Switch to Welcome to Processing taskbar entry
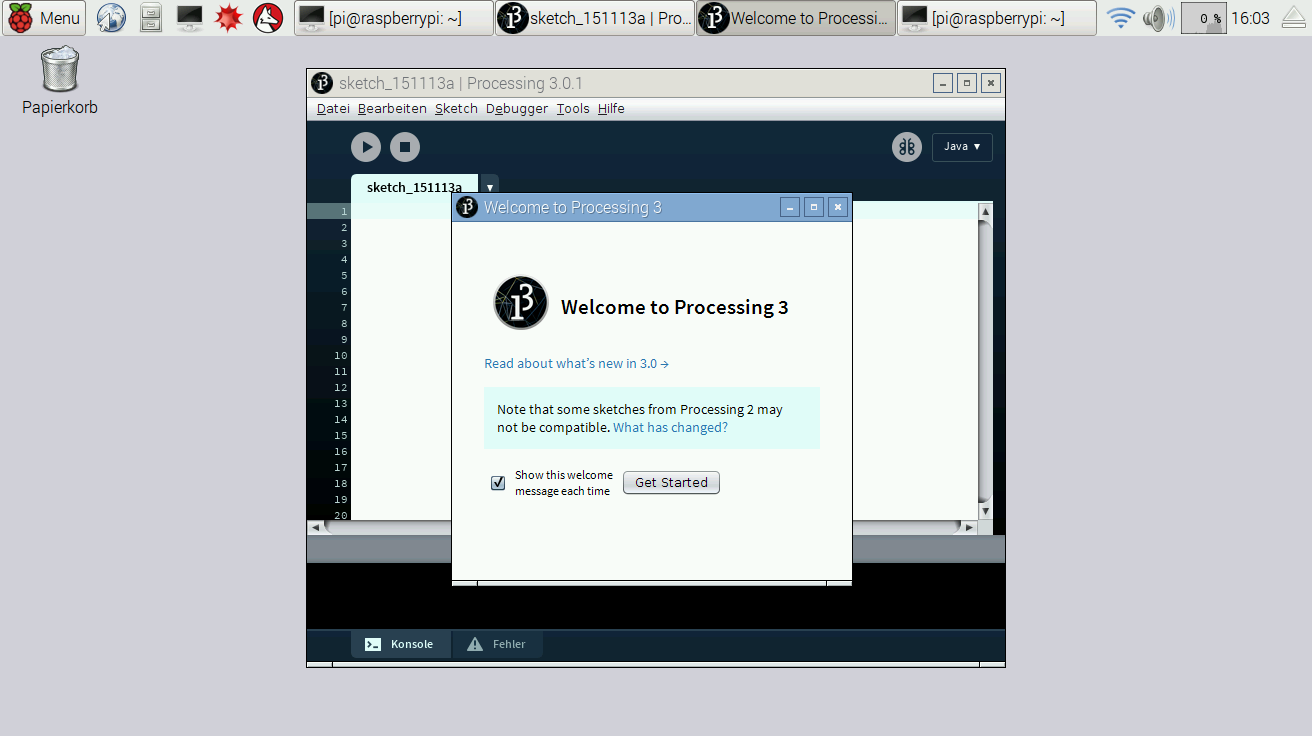The width and height of the screenshot is (1312, 736). point(796,18)
